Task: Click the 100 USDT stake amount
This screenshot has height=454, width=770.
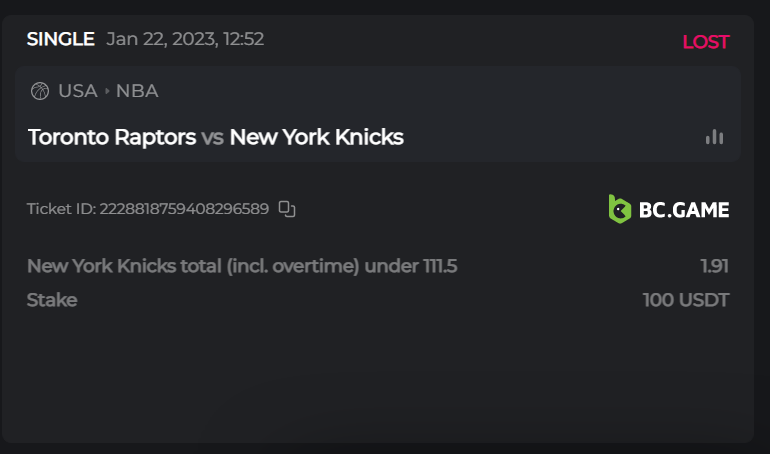Action: point(685,300)
